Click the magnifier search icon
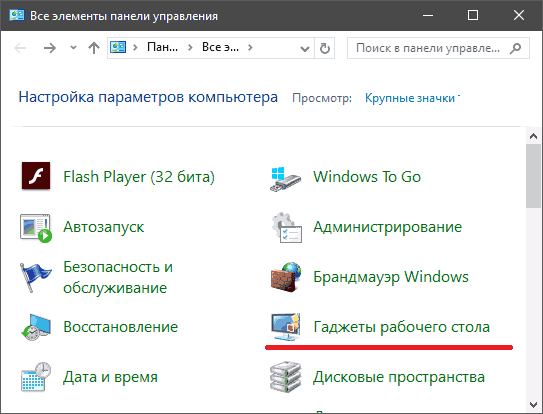The image size is (543, 414). coord(515,48)
